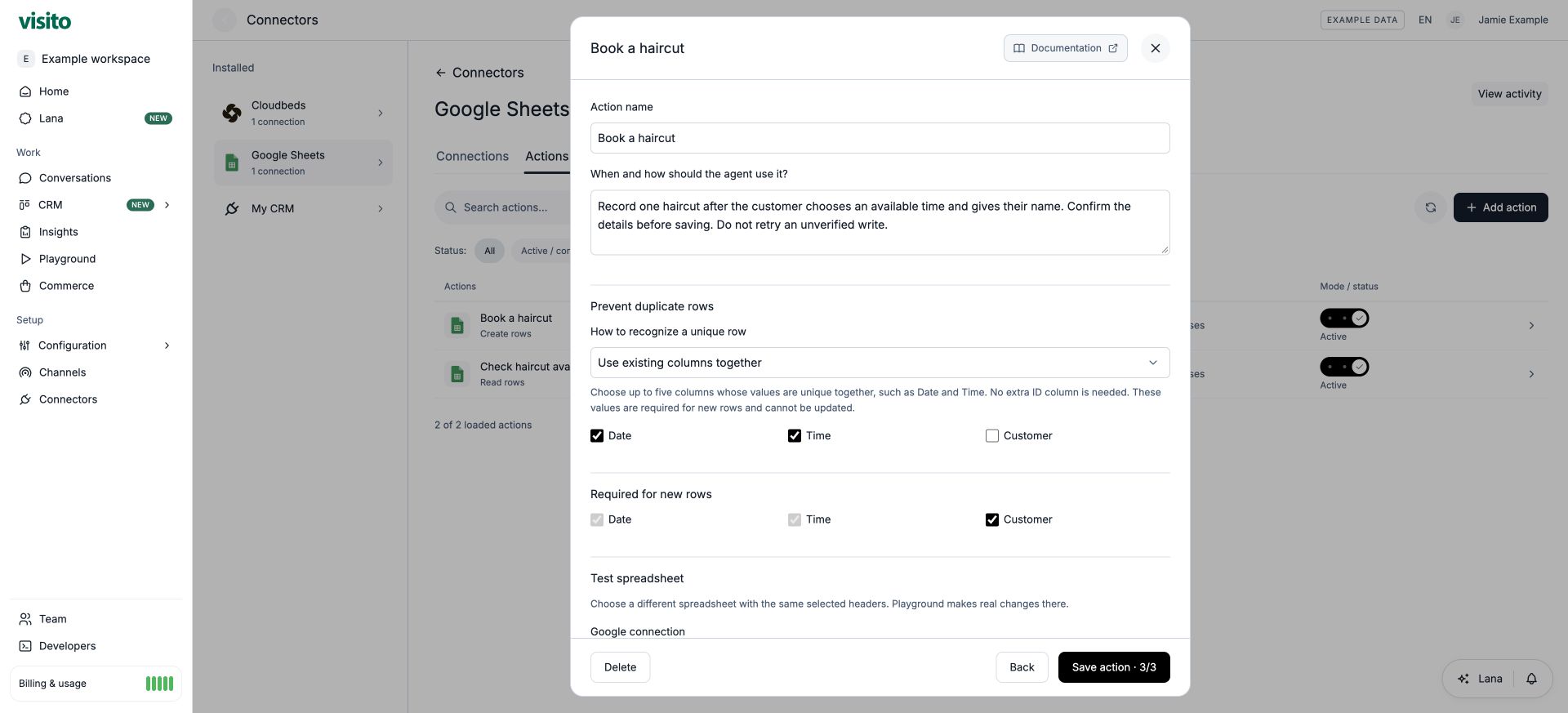1568x713 pixels.
Task: Toggle the Book a haircut active switch
Action: (1344, 318)
